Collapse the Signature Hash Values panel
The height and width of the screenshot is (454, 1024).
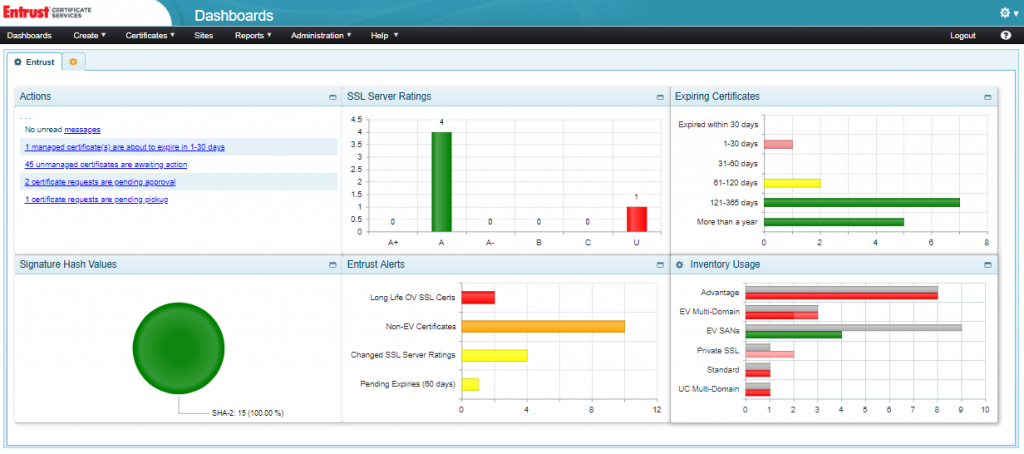pyautogui.click(x=332, y=265)
